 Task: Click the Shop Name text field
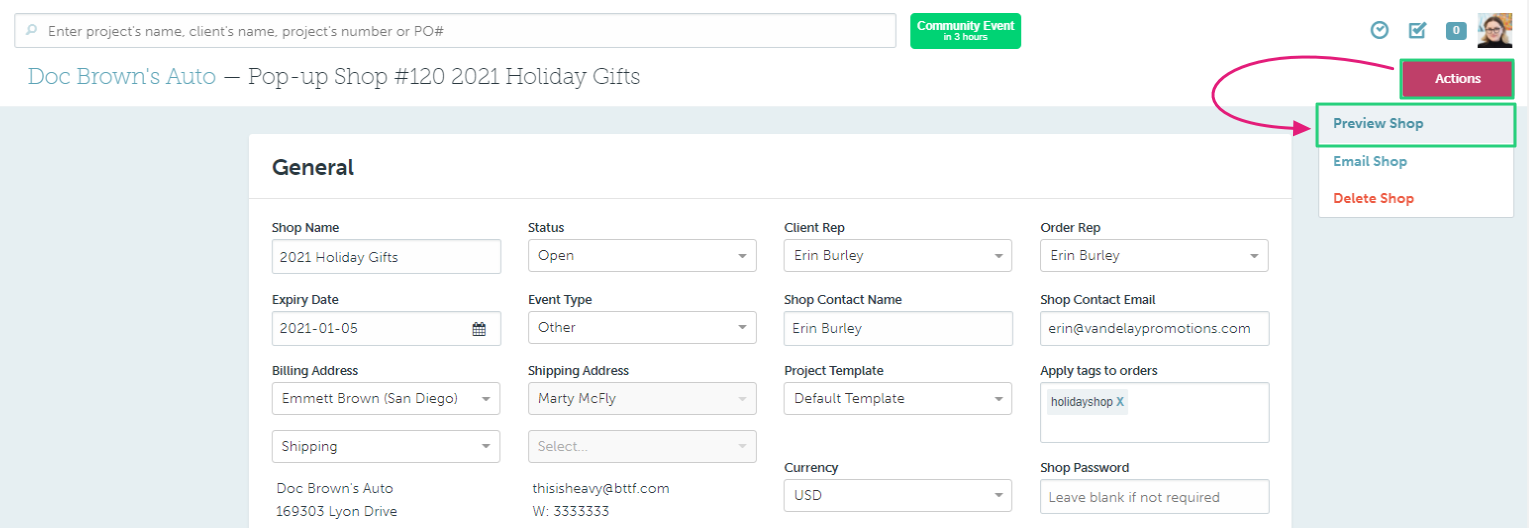click(386, 257)
